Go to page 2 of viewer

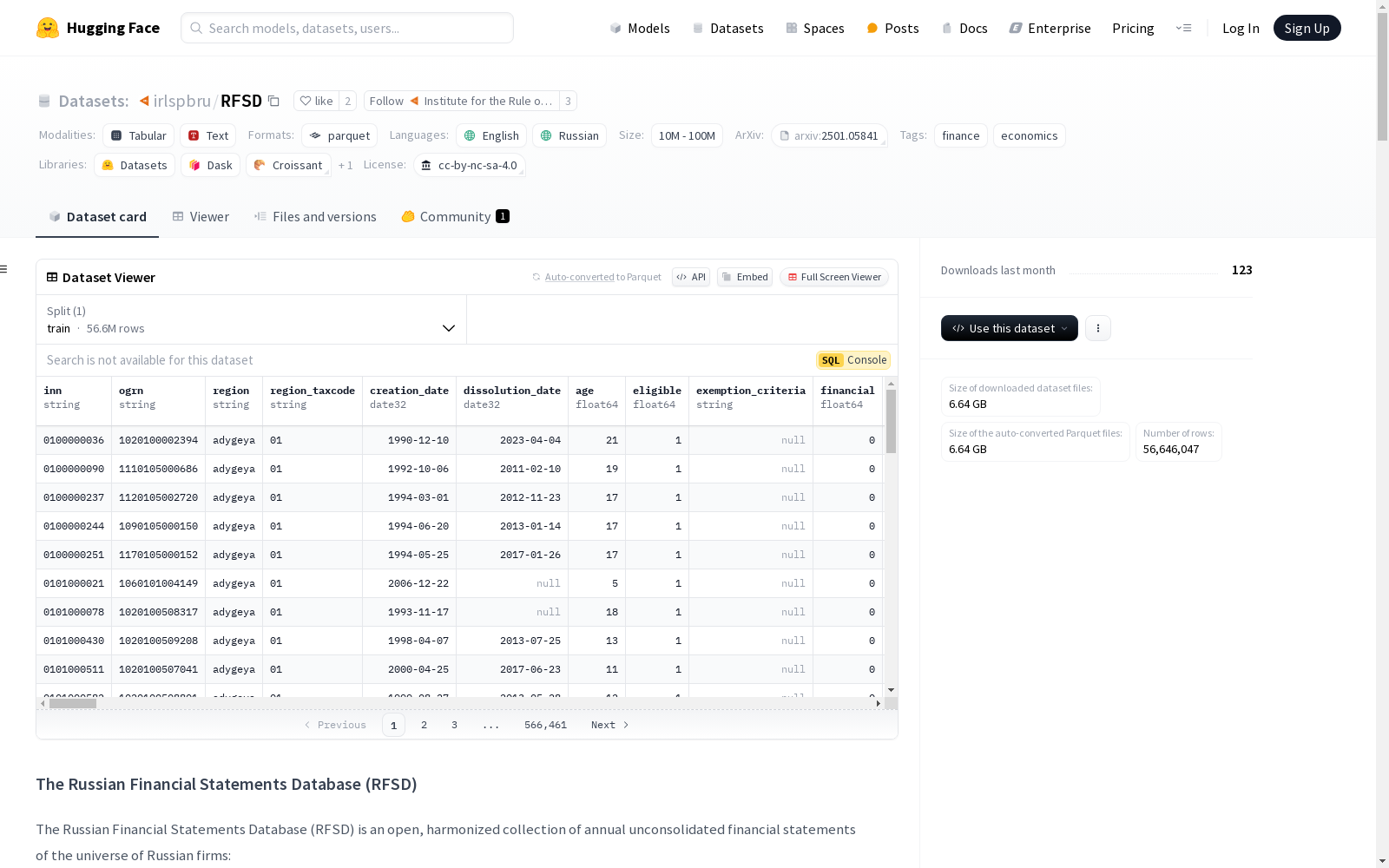click(424, 725)
